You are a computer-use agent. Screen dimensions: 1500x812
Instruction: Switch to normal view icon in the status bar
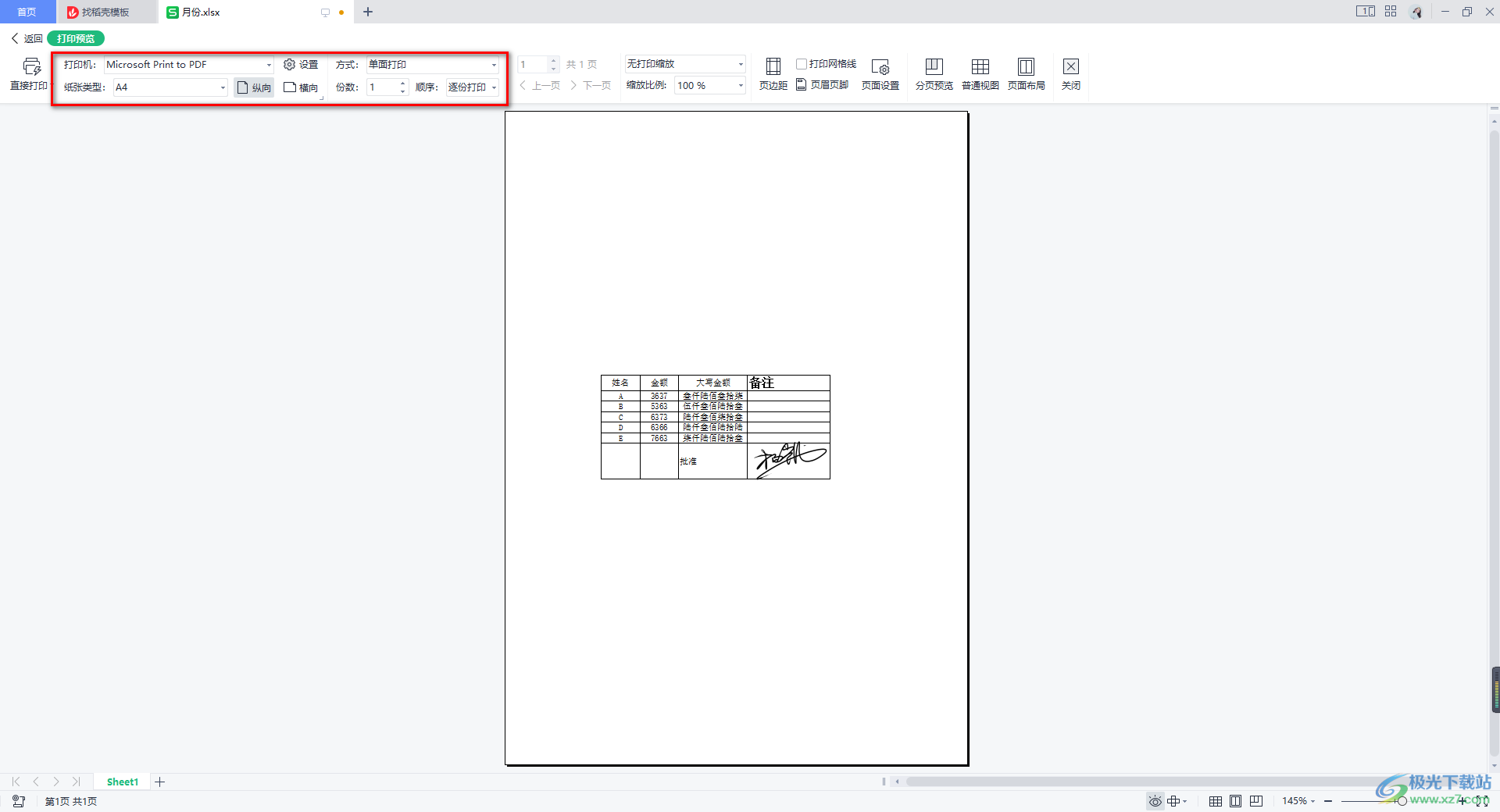pyautogui.click(x=1216, y=801)
